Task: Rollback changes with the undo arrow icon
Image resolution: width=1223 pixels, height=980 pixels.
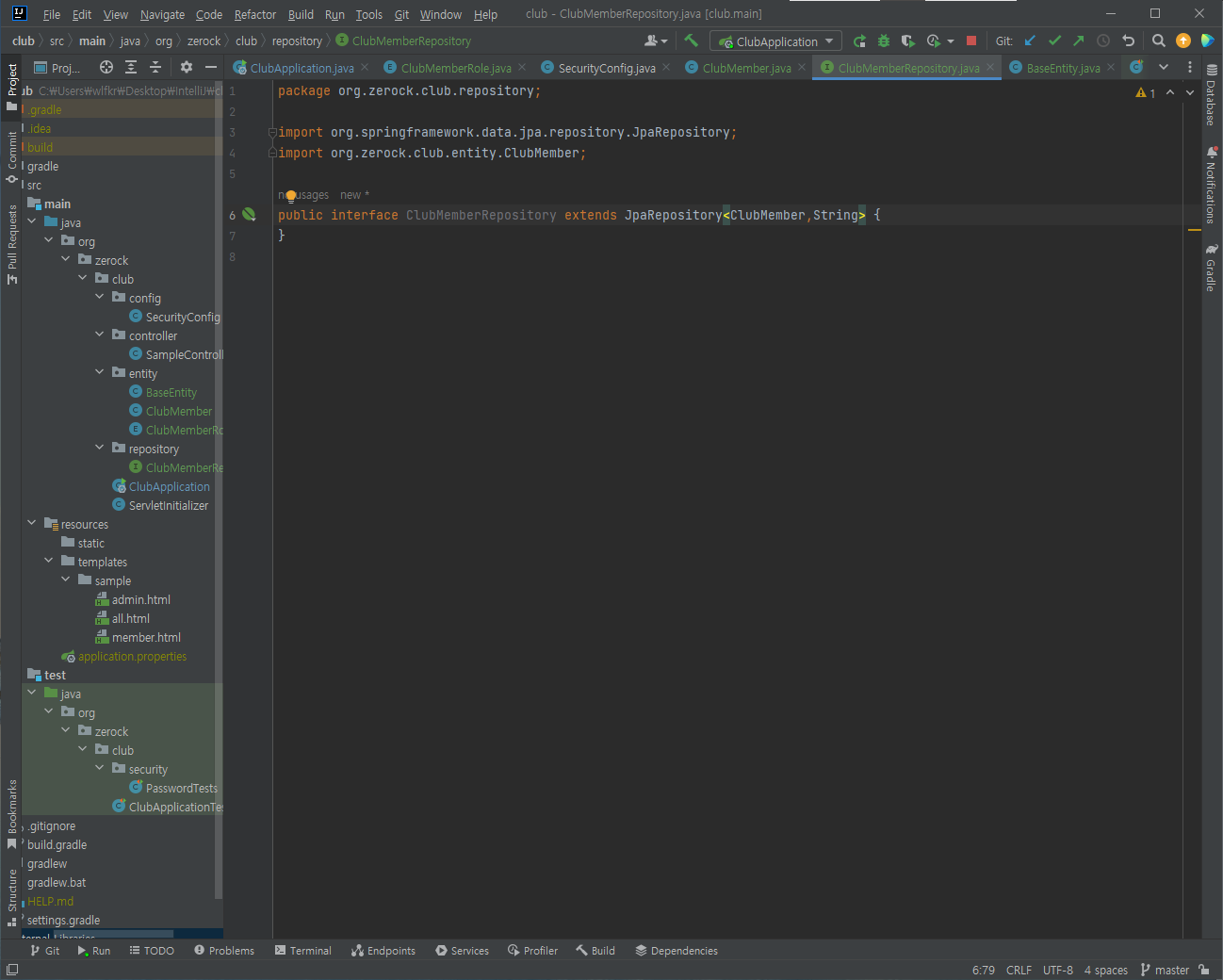Action: (x=1128, y=41)
